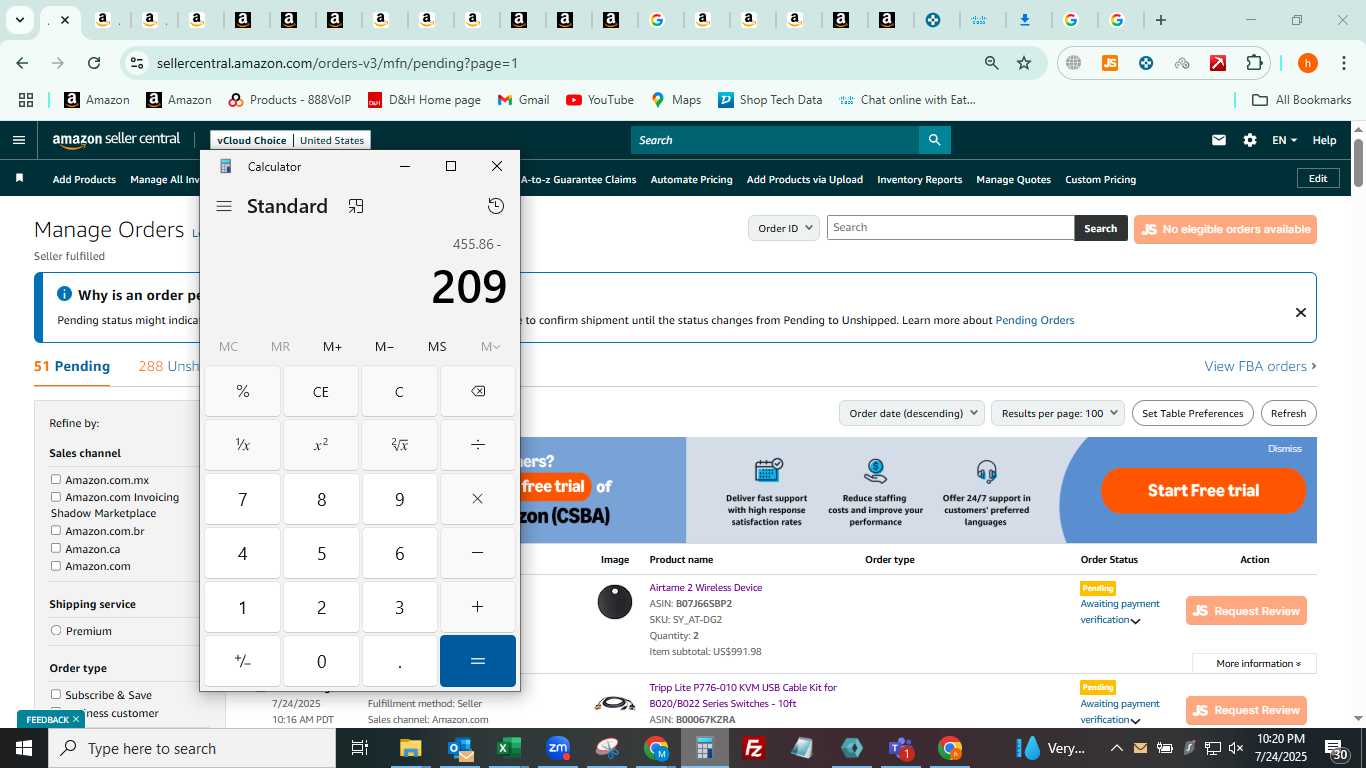Click the bookmark flag icon before Add Products
This screenshot has width=1366, height=768.
[19, 179]
